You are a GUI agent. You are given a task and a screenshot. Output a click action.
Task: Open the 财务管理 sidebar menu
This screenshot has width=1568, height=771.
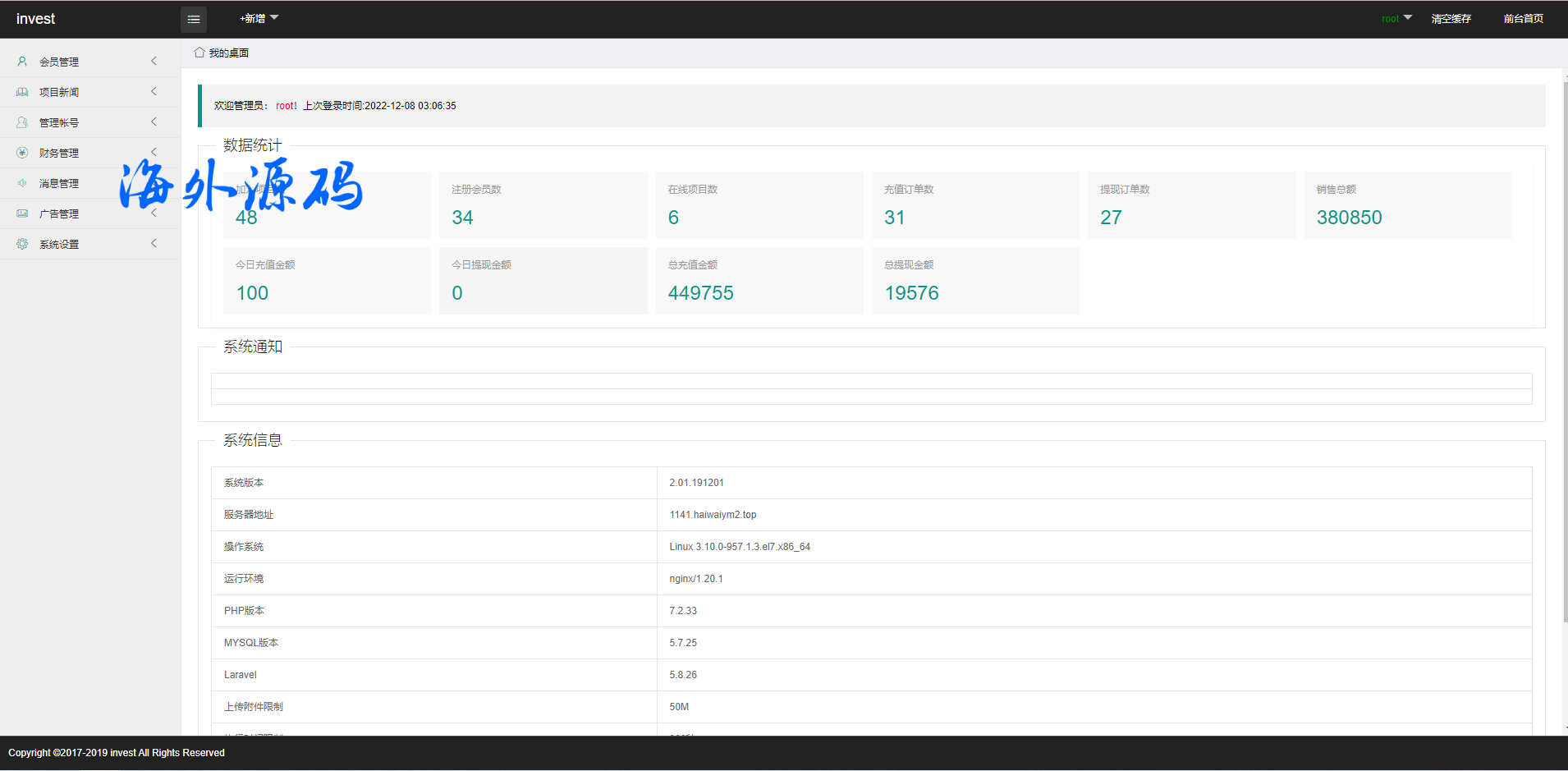[x=59, y=153]
